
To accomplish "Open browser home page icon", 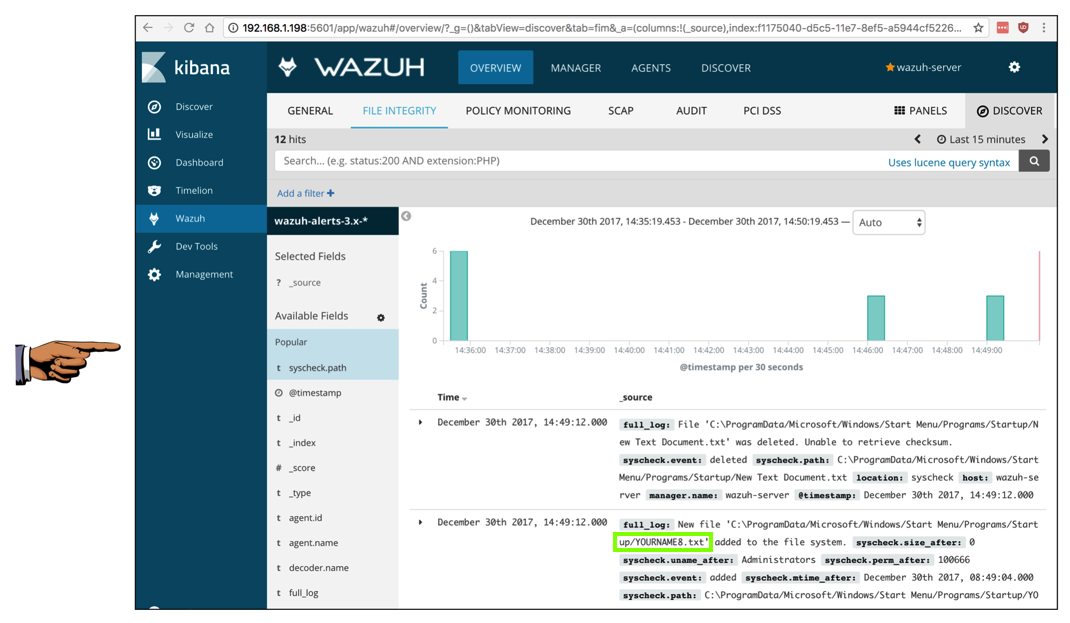I will 209,28.
